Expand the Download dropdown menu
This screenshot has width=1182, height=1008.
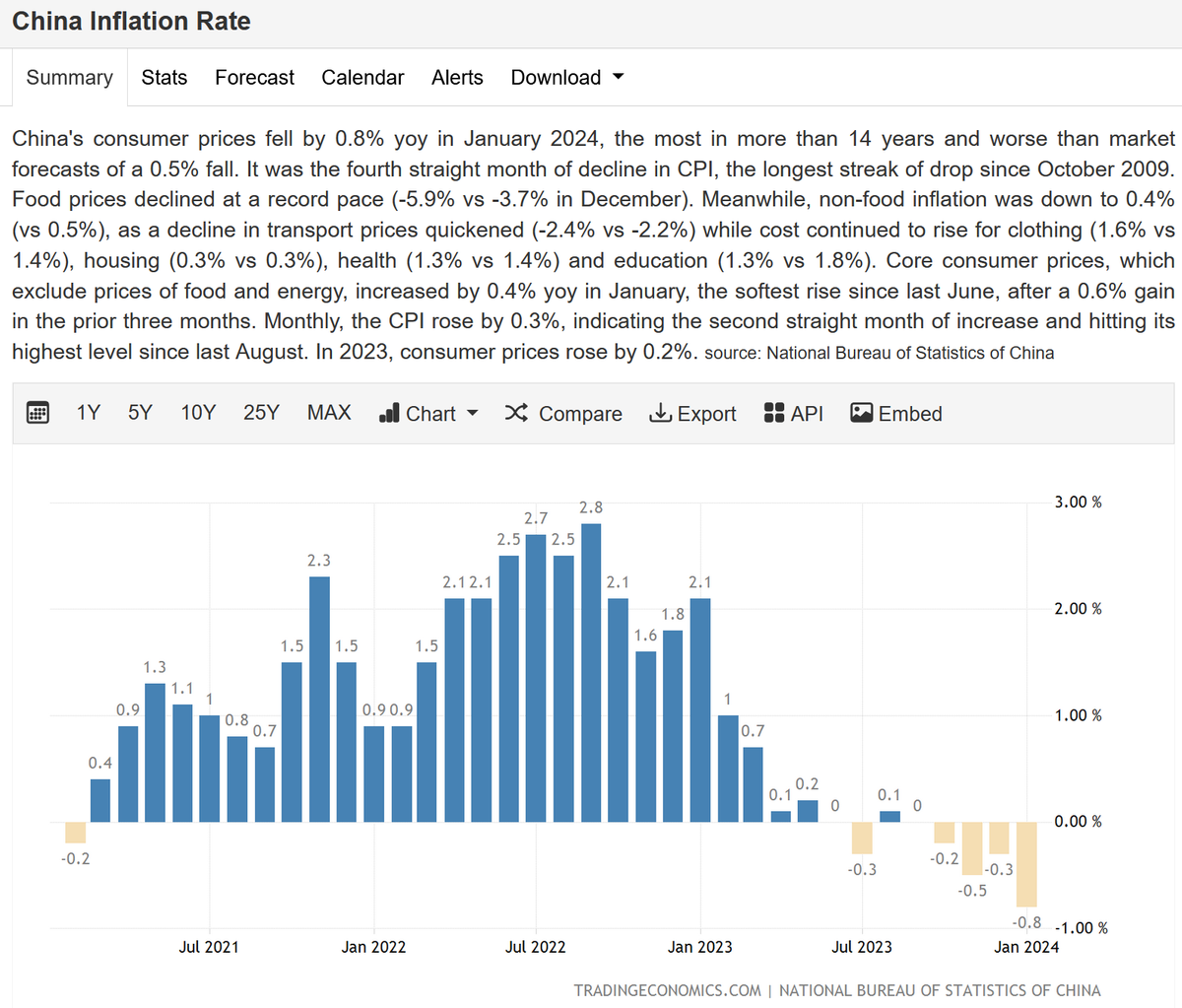567,78
